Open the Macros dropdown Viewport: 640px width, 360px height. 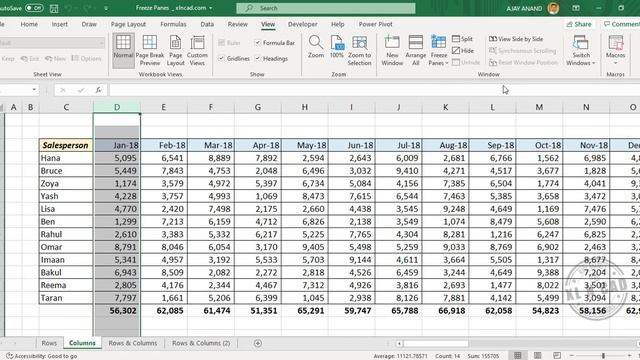pyautogui.click(x=615, y=50)
